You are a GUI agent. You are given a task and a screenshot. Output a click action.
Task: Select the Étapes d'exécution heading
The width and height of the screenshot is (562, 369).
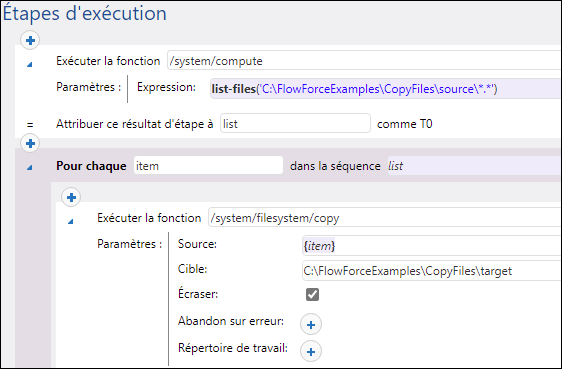[85, 14]
